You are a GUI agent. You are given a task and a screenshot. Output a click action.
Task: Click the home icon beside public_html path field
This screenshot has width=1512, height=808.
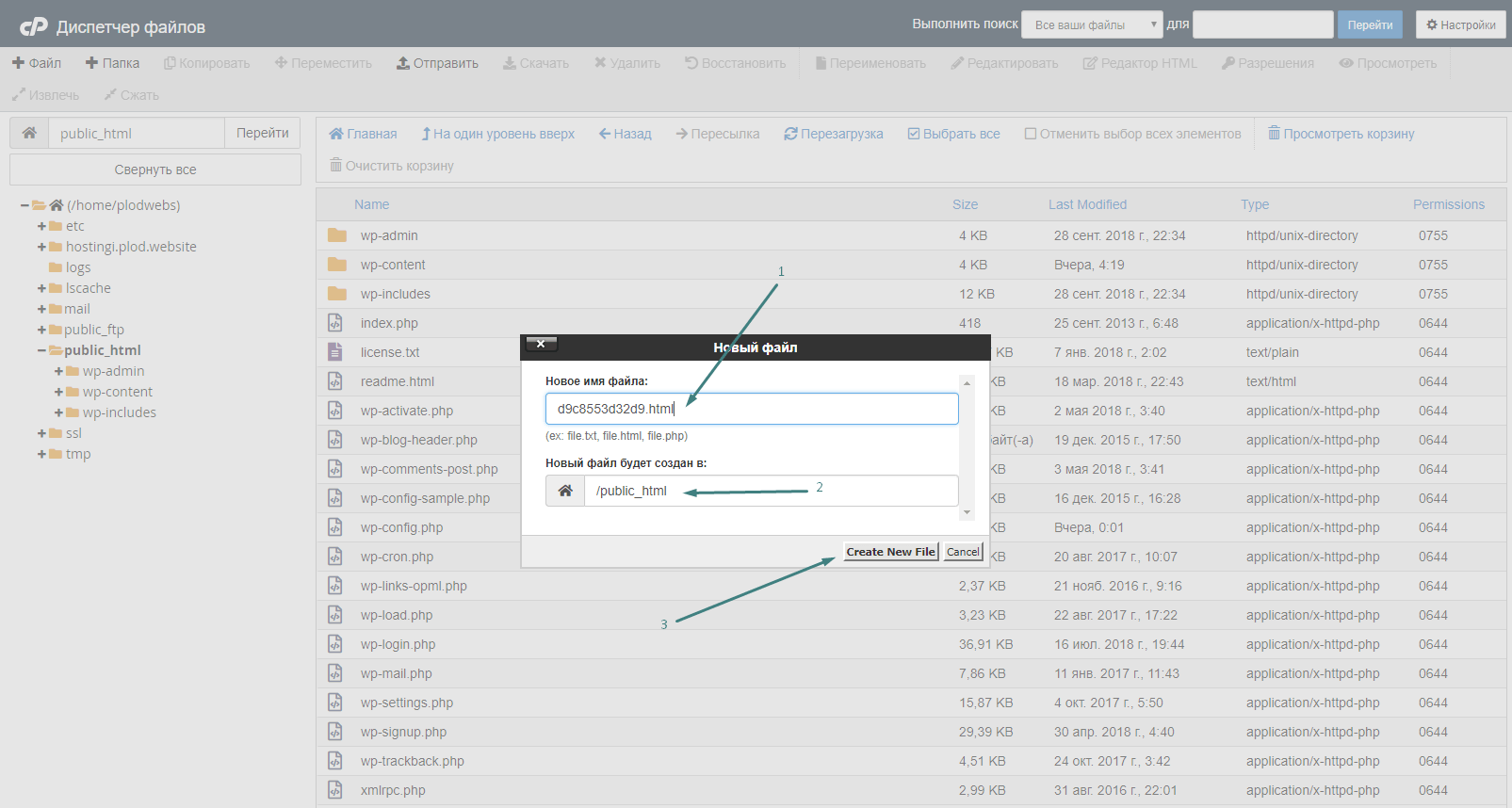click(x=29, y=133)
